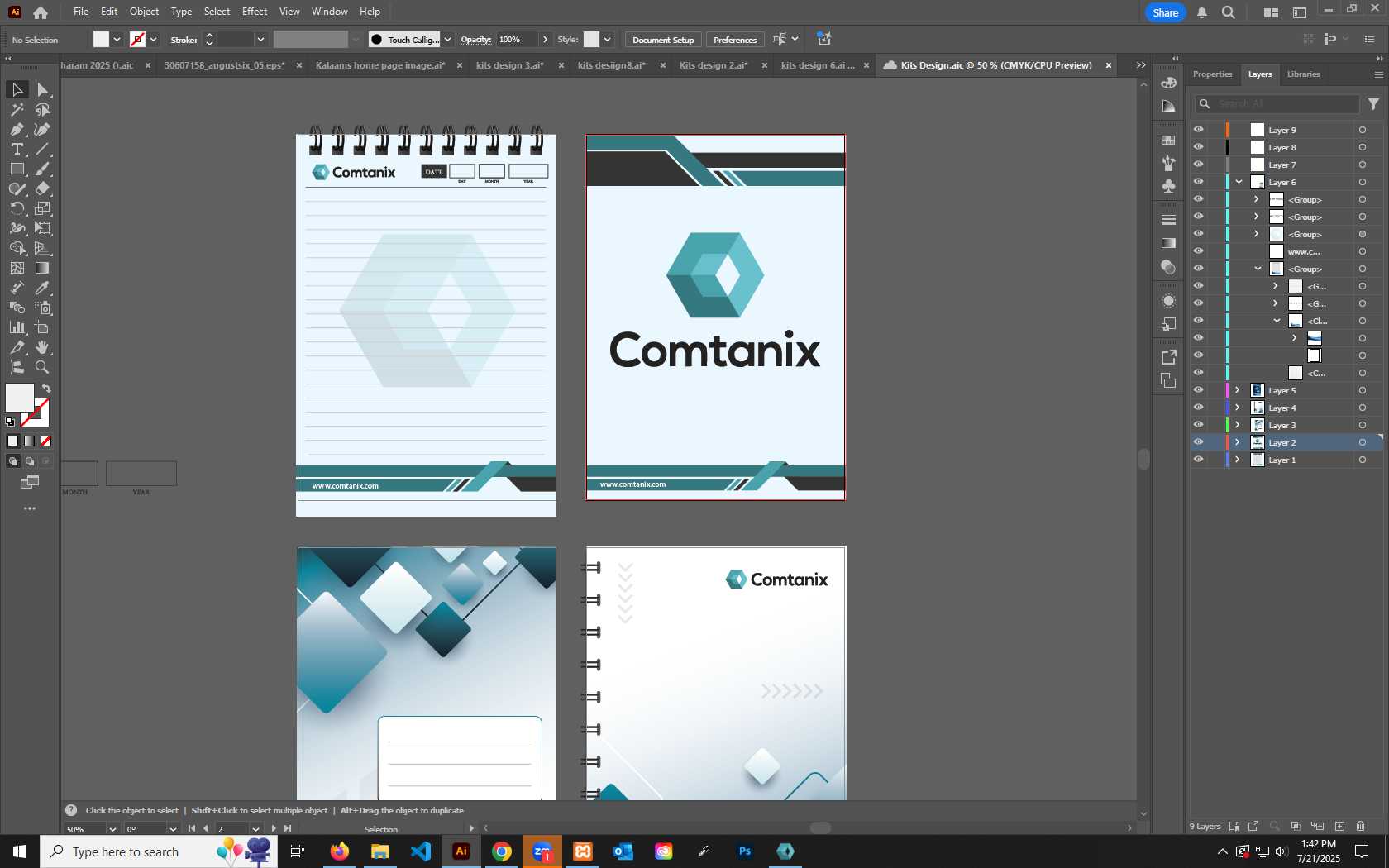Toggle visibility of Layer 4
Screen dimensions: 1389x868
1198,408
